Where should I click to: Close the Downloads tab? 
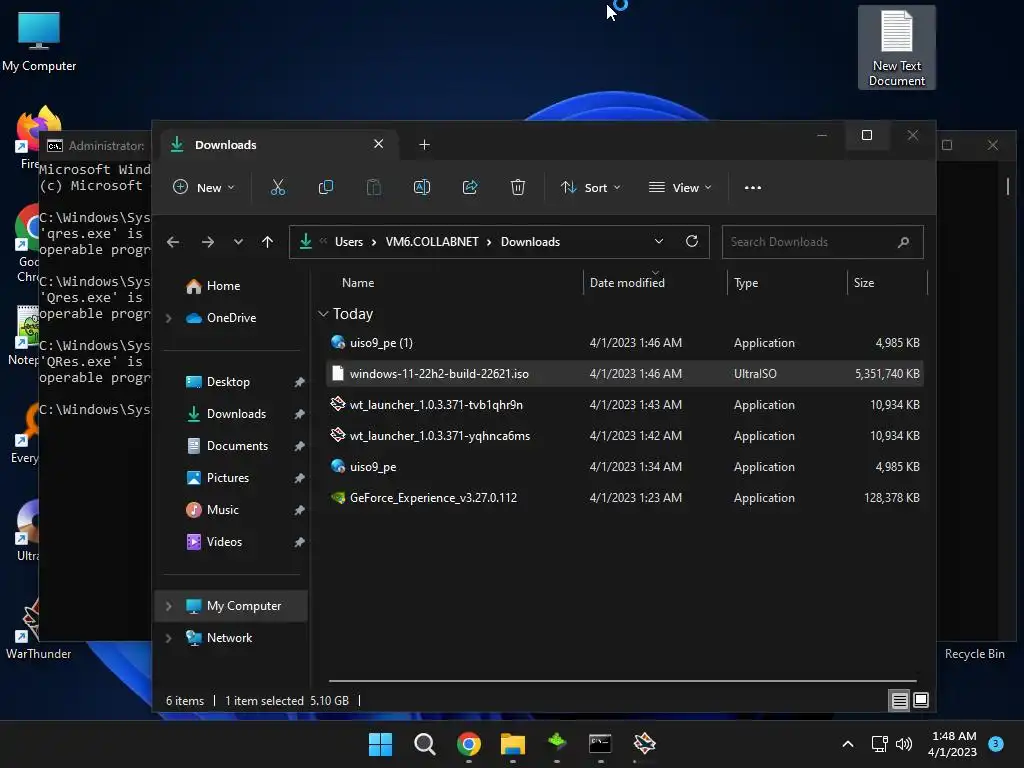coord(378,144)
